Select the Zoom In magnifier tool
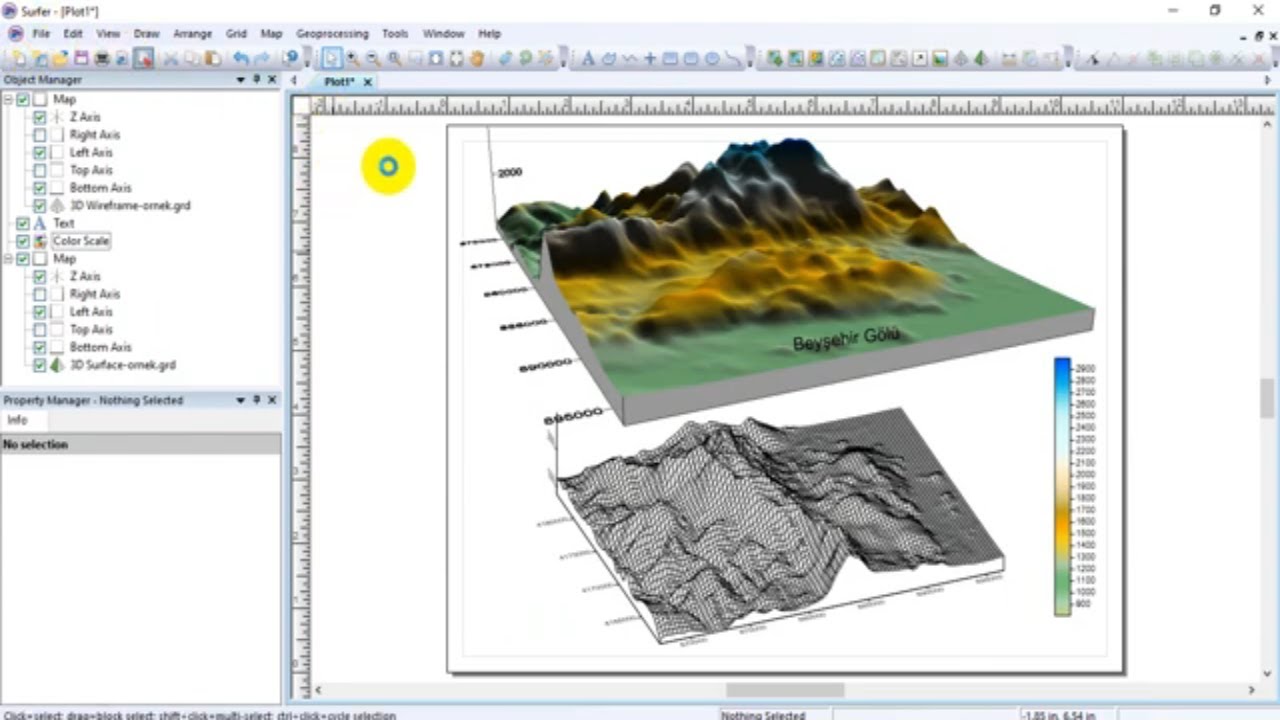This screenshot has height=720, width=1280. pos(353,59)
